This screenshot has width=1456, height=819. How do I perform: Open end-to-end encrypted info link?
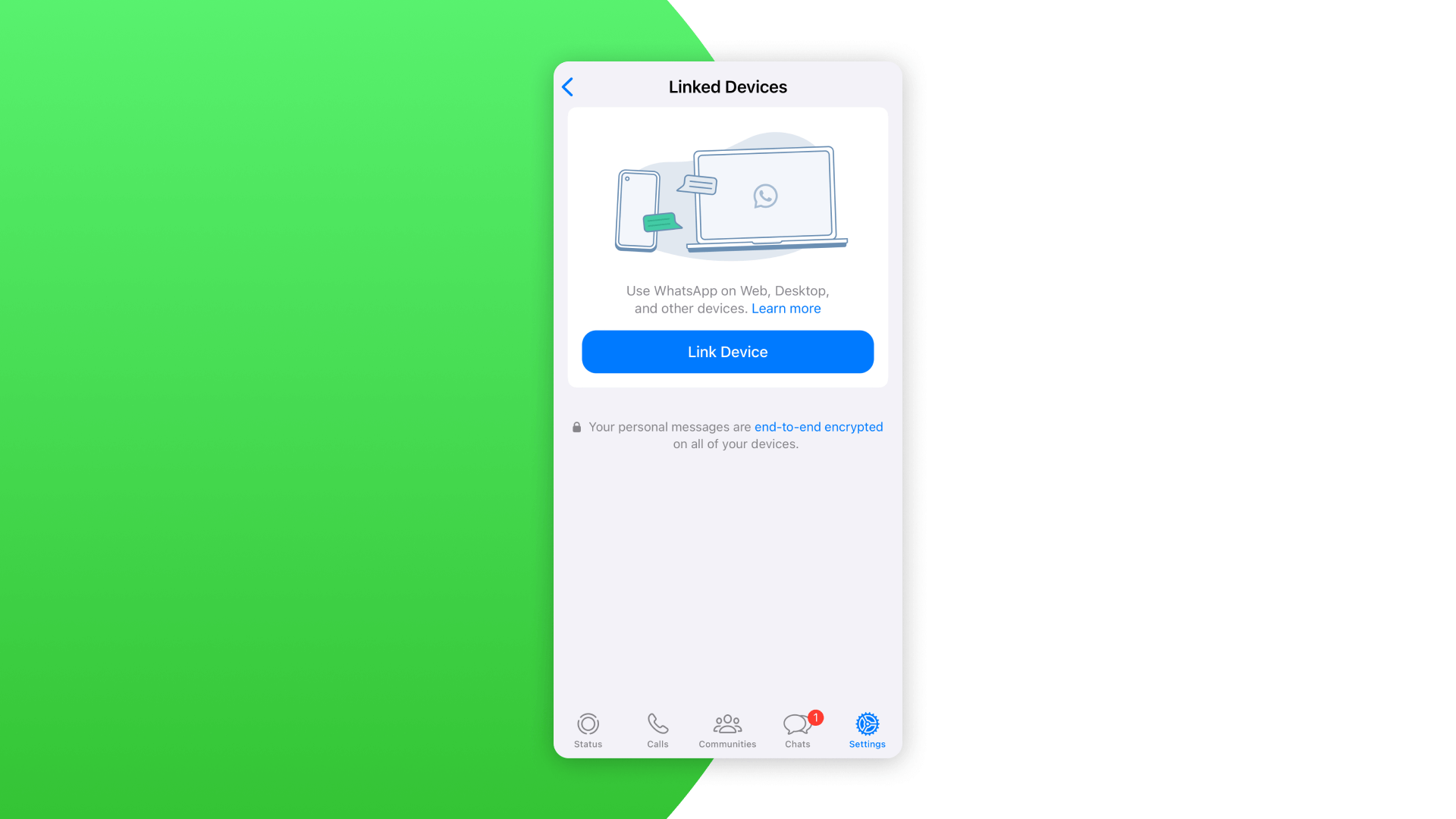click(818, 427)
